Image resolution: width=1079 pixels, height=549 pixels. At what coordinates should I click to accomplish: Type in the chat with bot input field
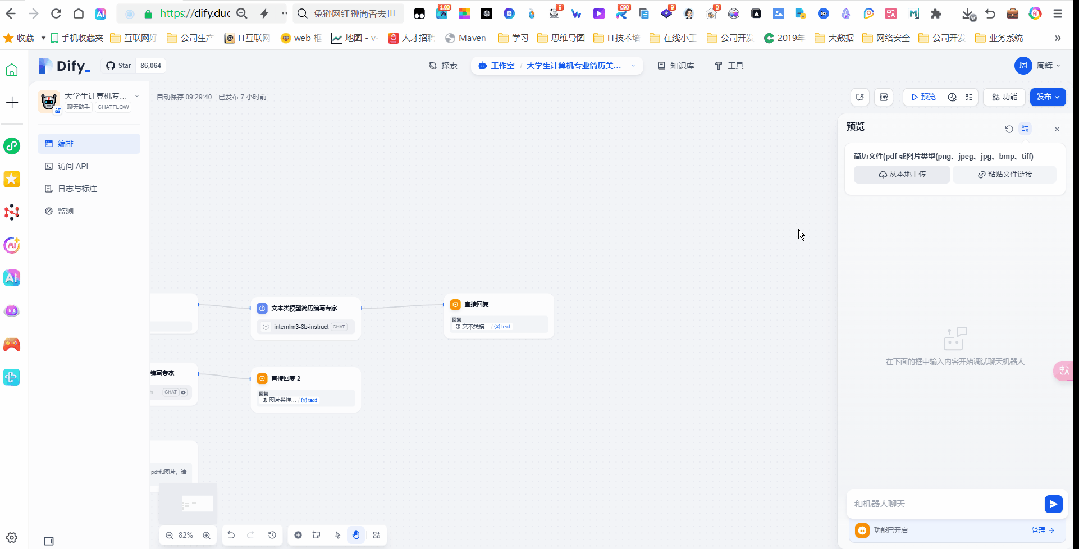940,504
